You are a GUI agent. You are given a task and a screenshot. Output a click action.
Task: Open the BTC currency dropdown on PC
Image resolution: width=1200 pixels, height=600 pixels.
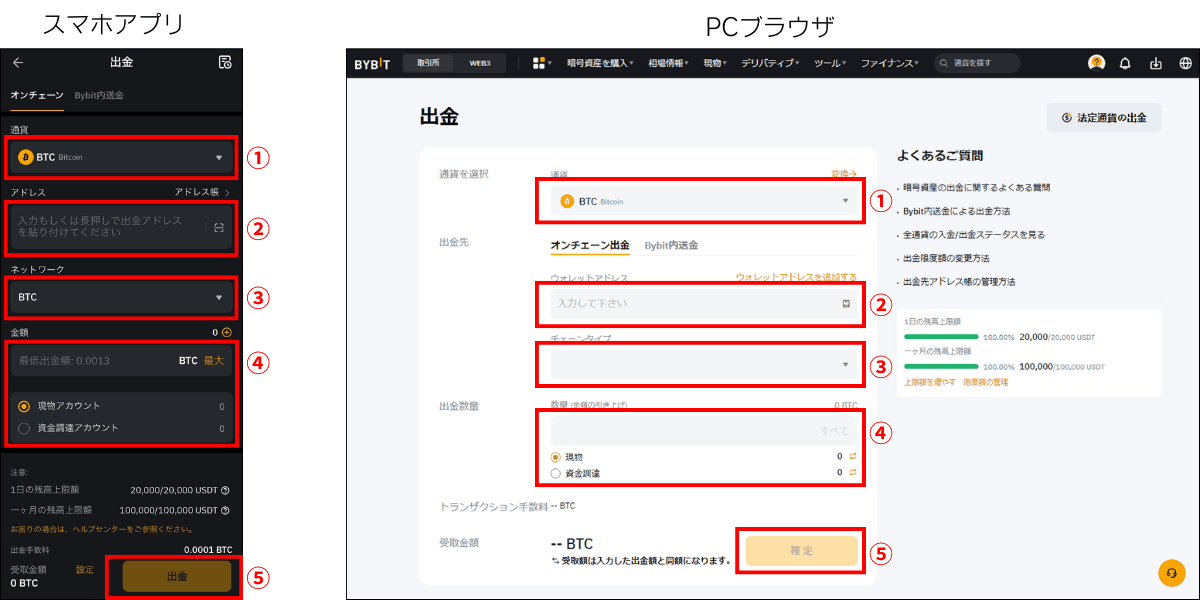coord(705,201)
